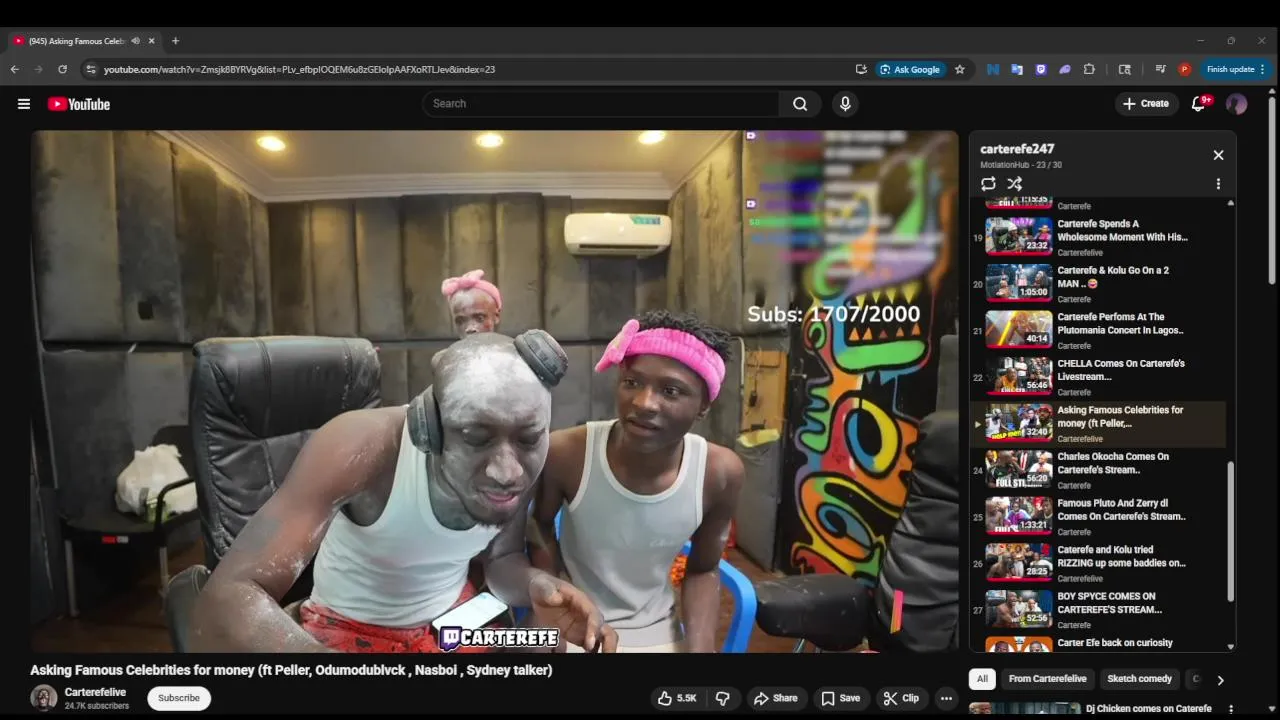Play 'Charles Okocha Comes On Carterefe's Stream' video
The image size is (1280, 720).
coord(1100,470)
